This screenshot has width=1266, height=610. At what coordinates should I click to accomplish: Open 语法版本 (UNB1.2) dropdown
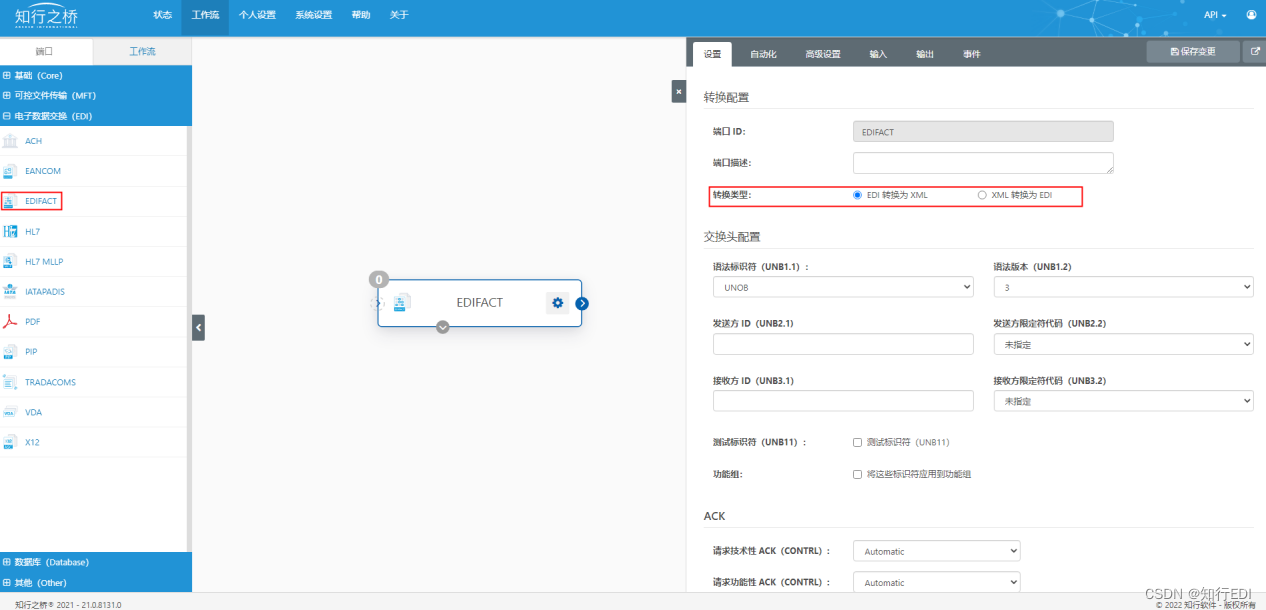tap(1123, 287)
